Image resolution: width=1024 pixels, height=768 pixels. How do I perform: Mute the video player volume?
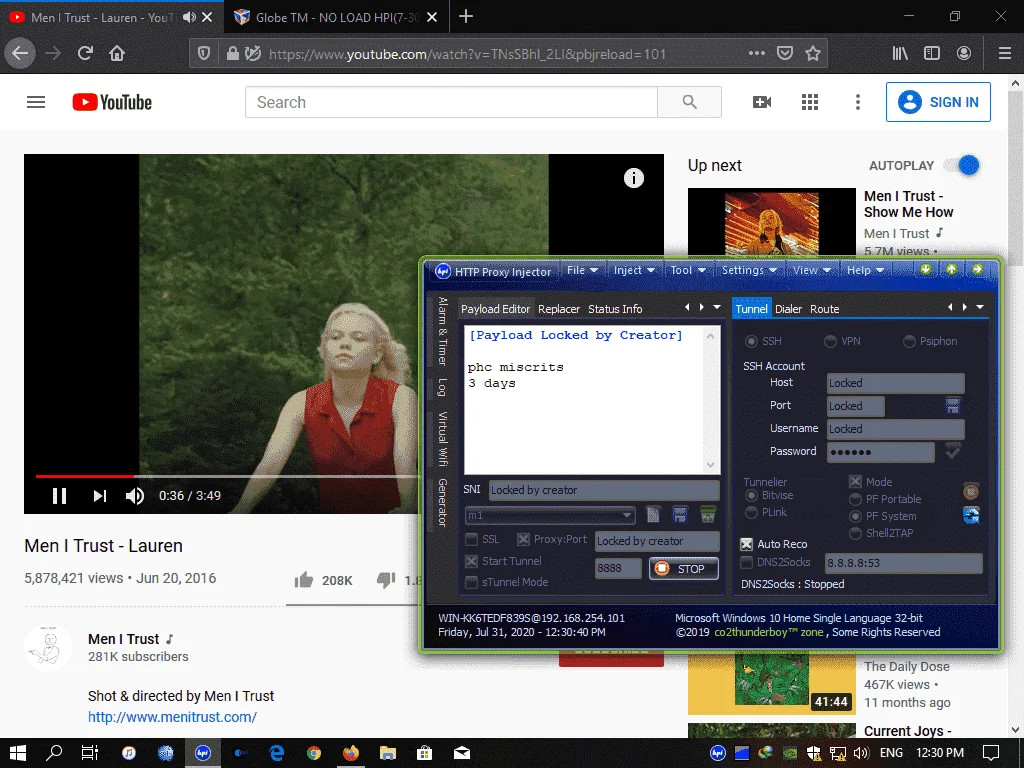(135, 496)
